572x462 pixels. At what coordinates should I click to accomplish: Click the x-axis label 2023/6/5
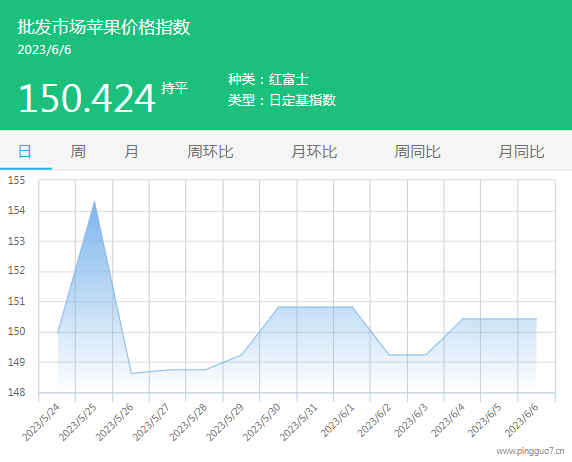[x=484, y=421]
